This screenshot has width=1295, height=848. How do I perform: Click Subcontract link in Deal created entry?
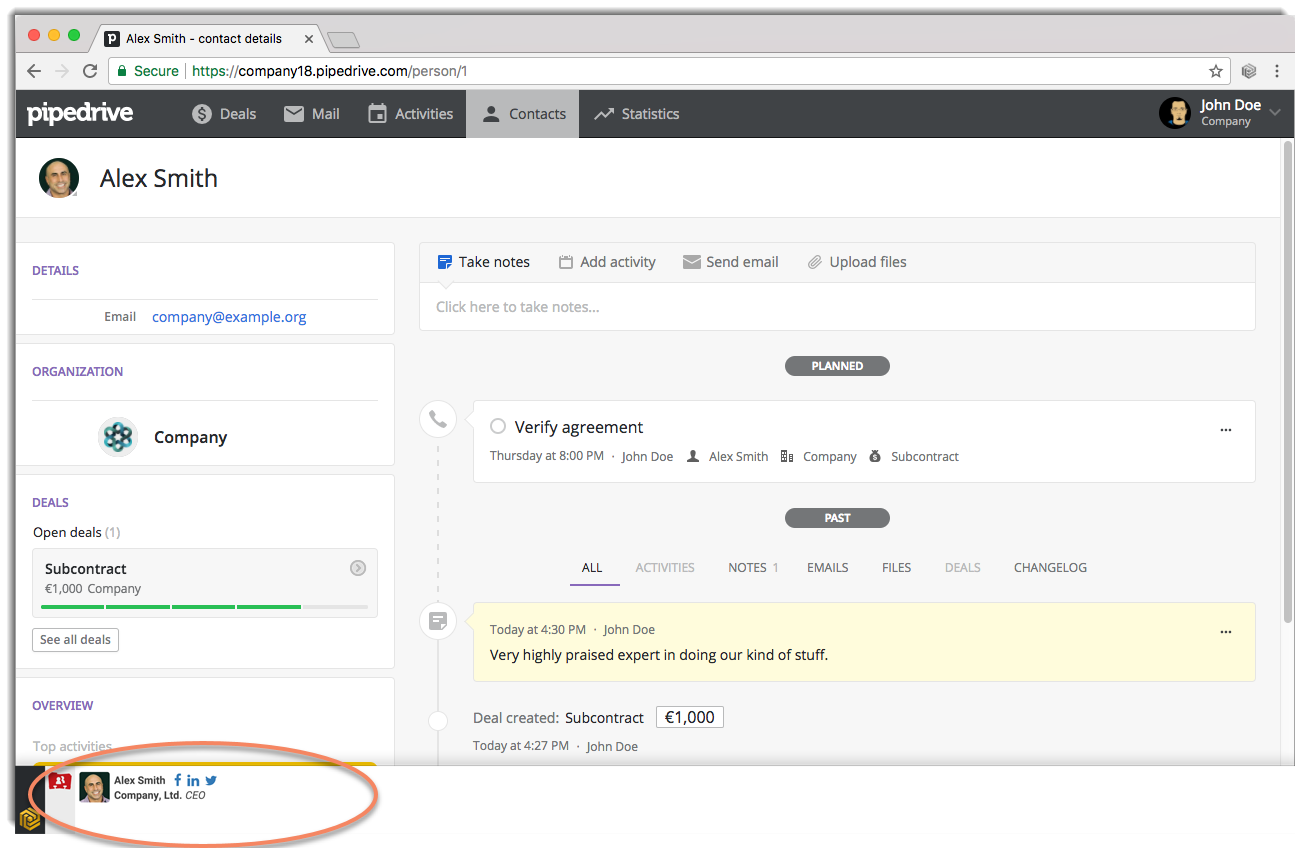pos(604,718)
